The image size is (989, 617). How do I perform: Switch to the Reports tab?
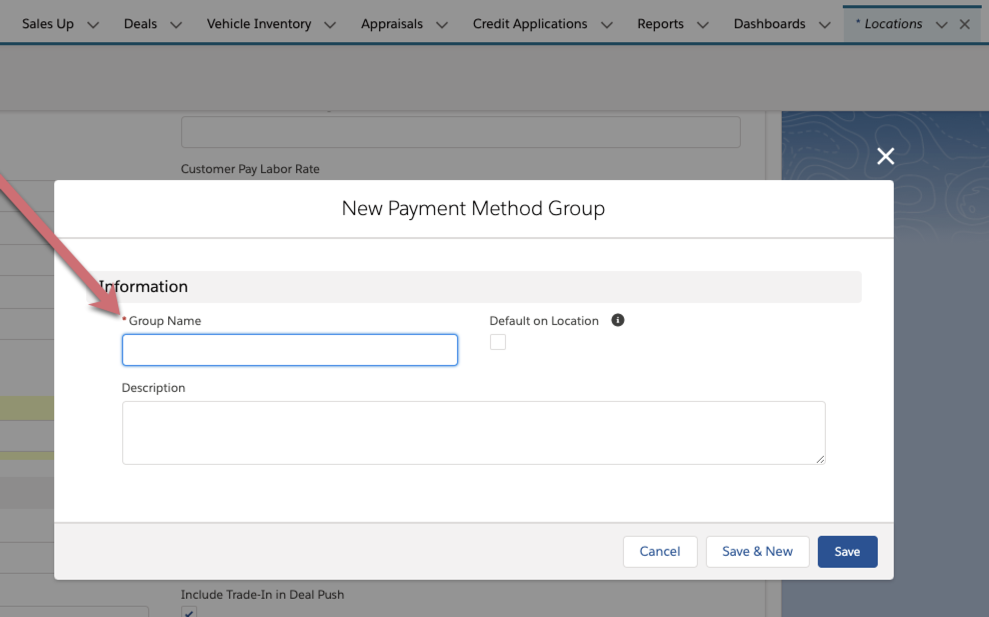(660, 24)
